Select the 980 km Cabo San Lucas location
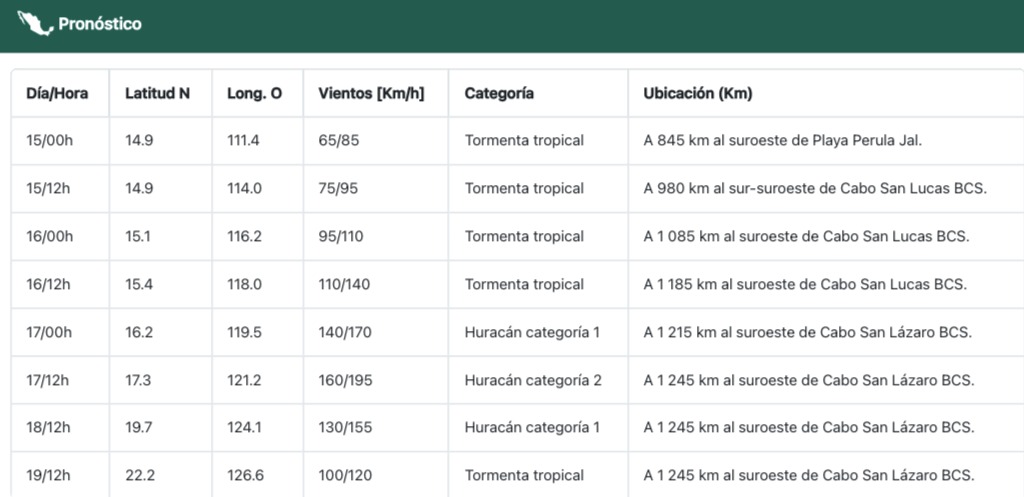Screen dimensions: 1024x497 tap(815, 188)
